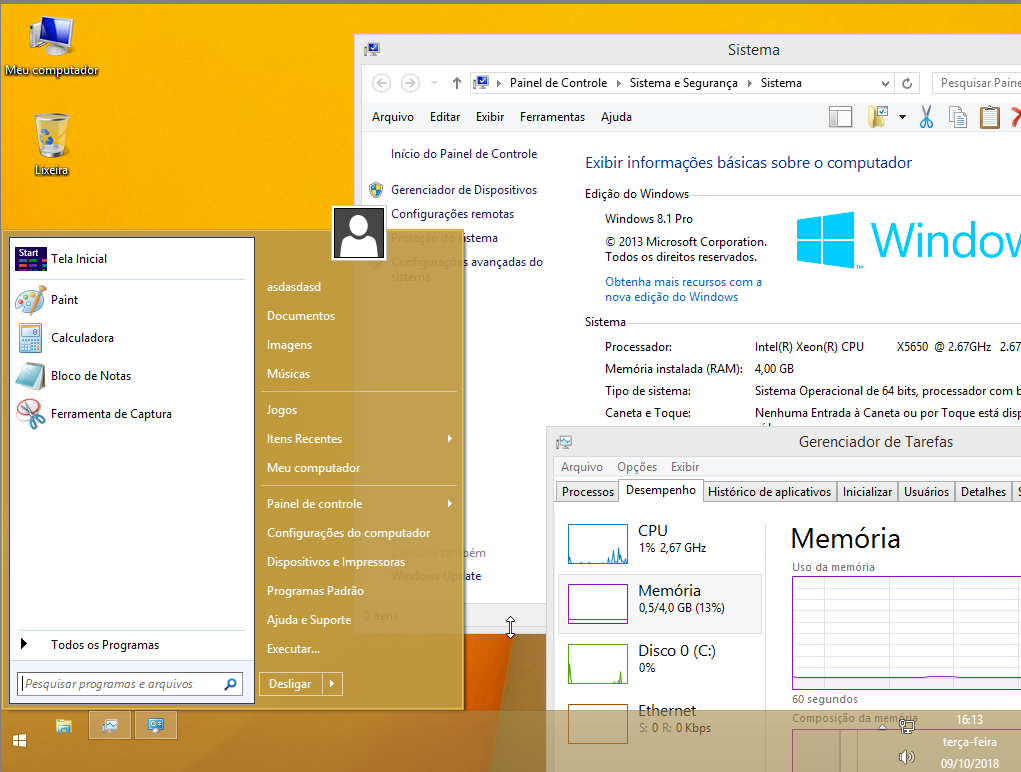
Task: Open Ferramentas menu in Sistema window
Action: [552, 117]
